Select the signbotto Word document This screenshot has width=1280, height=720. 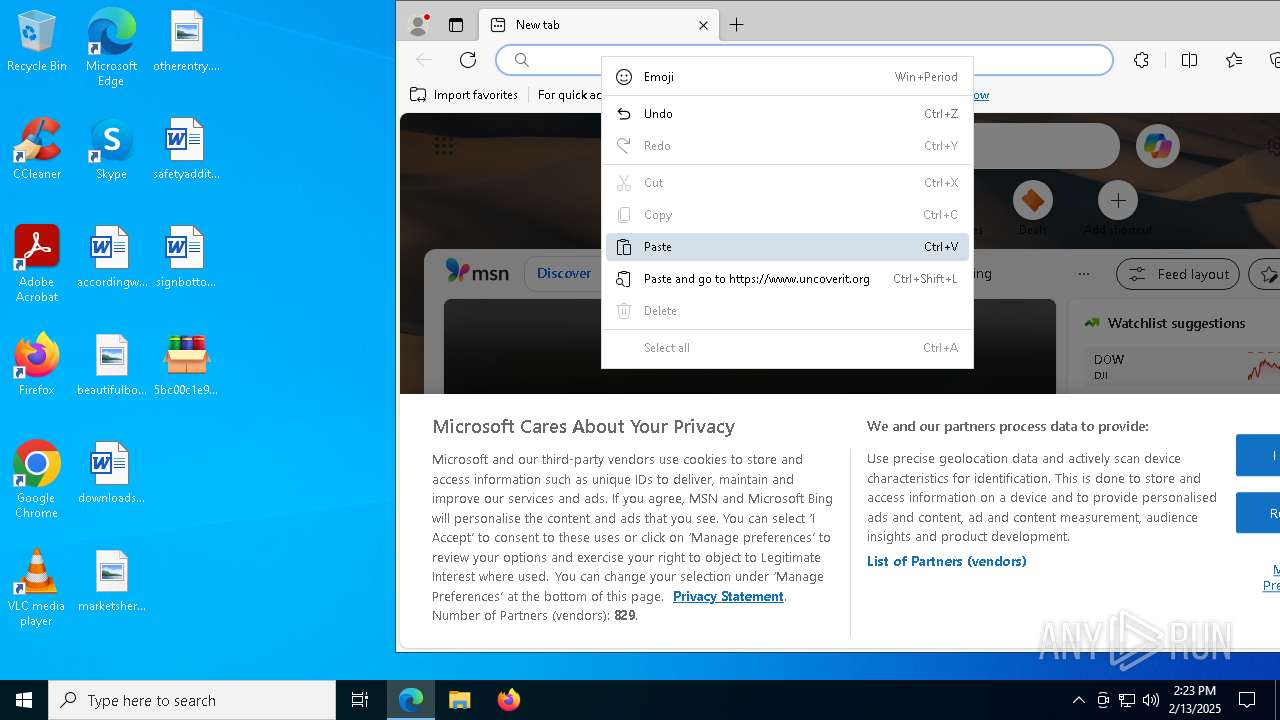pyautogui.click(x=186, y=258)
